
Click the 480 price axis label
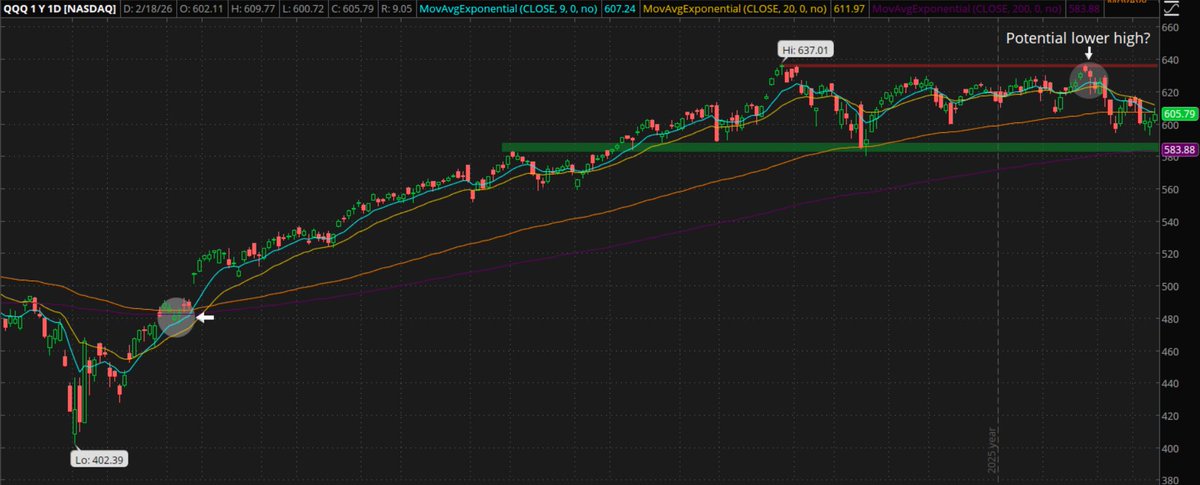coord(1170,319)
